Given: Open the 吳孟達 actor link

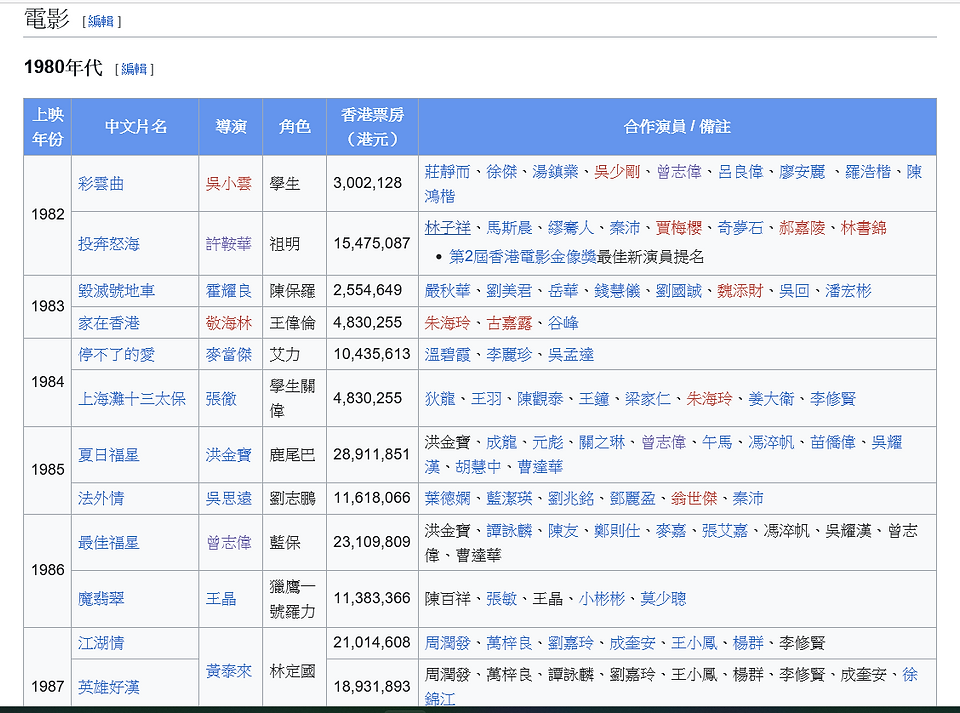Looking at the screenshot, I should pyautogui.click(x=571, y=354).
